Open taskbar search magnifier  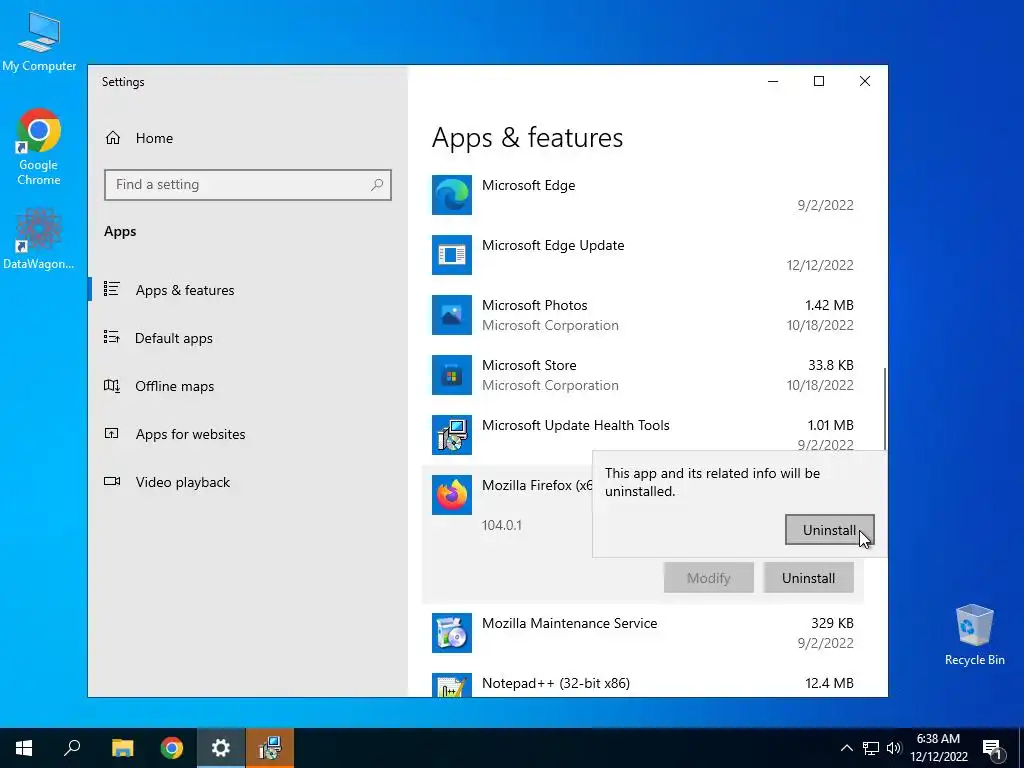[72, 748]
